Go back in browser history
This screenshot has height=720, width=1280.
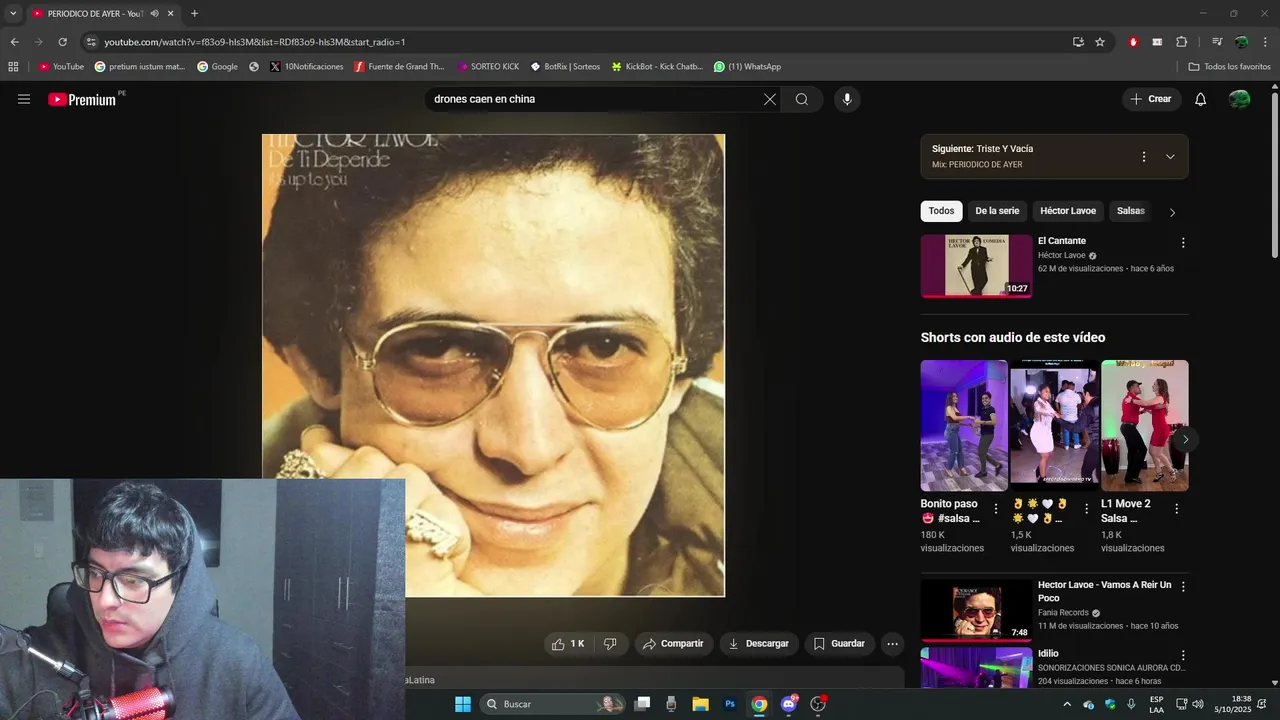(x=14, y=42)
